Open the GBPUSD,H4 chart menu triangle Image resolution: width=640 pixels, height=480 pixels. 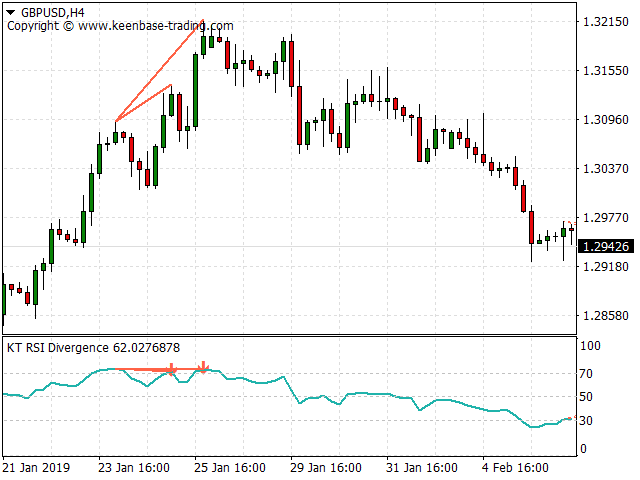pos(11,12)
